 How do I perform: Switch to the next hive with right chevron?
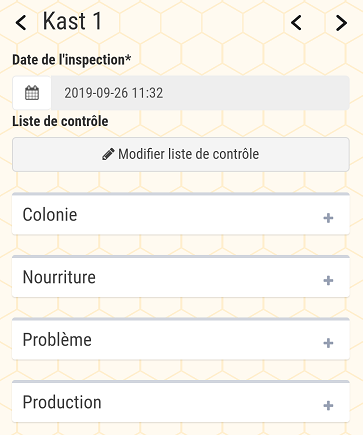341,23
